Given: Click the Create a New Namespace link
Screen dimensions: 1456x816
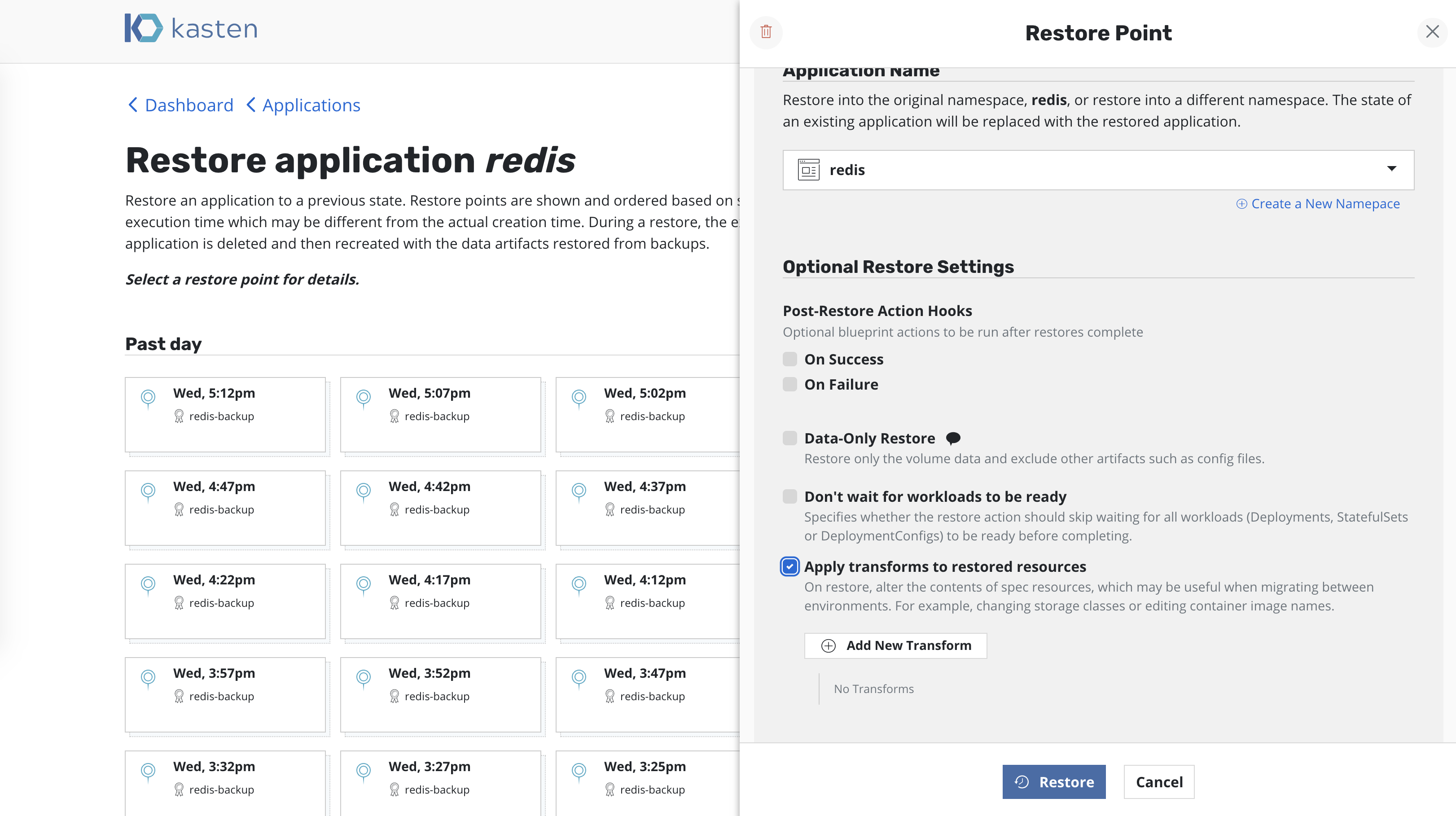Looking at the screenshot, I should pos(1317,203).
